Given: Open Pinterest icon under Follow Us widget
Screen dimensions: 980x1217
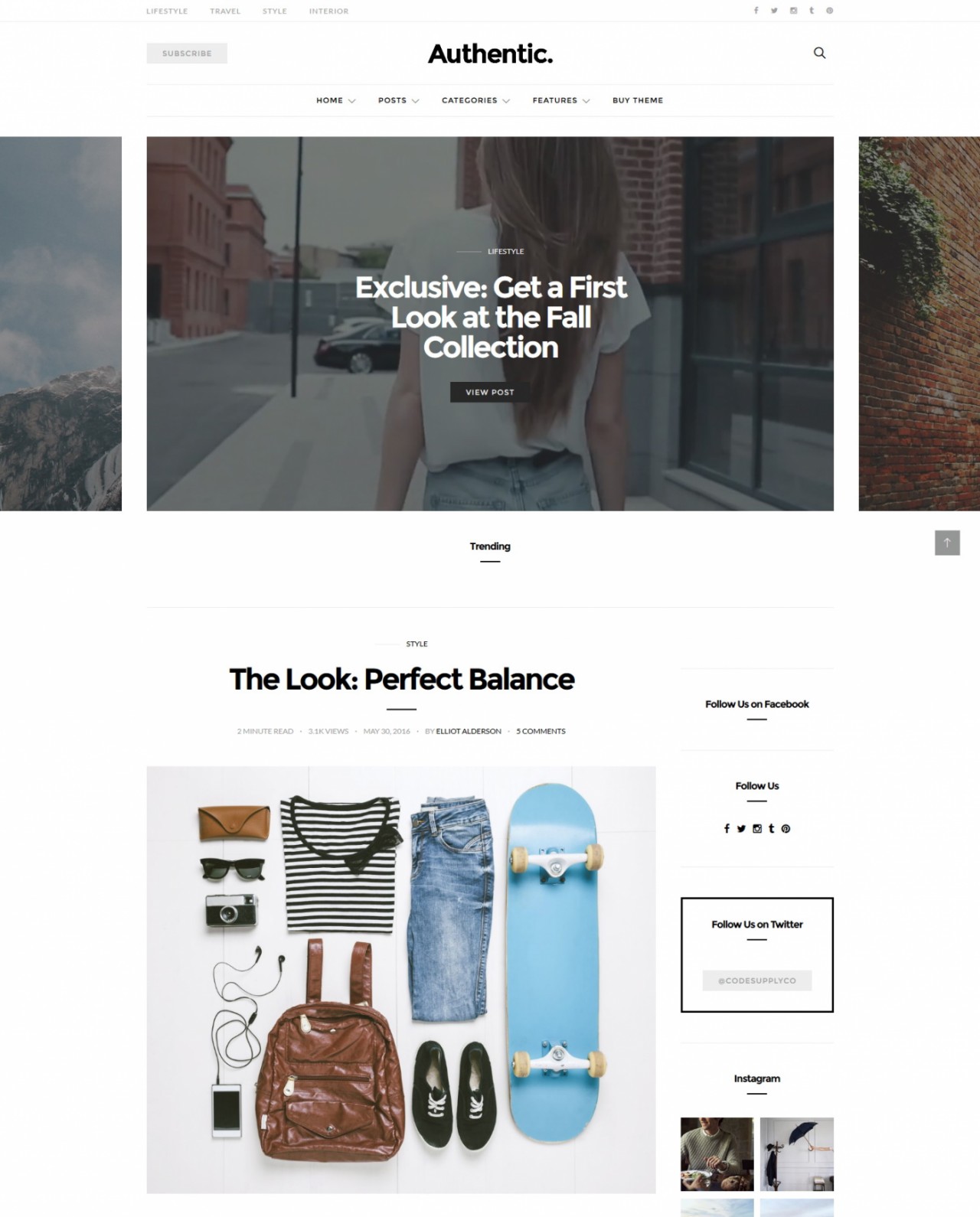Looking at the screenshot, I should (x=786, y=828).
